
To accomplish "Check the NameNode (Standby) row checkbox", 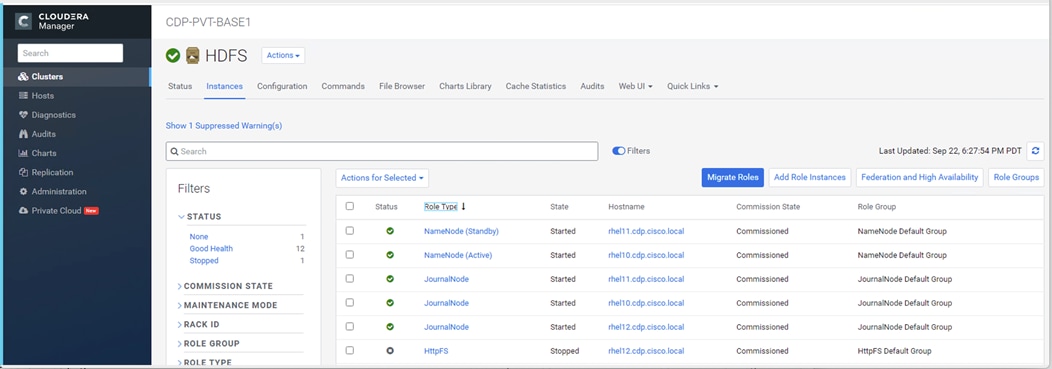I will (x=350, y=230).
